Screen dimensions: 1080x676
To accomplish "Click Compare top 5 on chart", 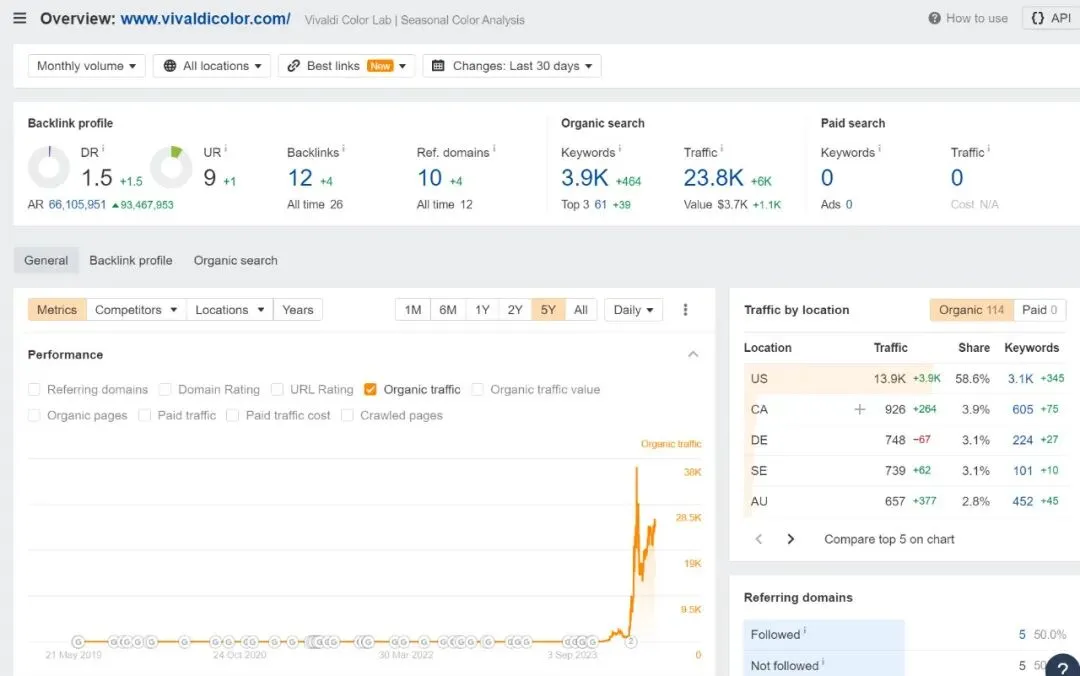I will pos(889,540).
